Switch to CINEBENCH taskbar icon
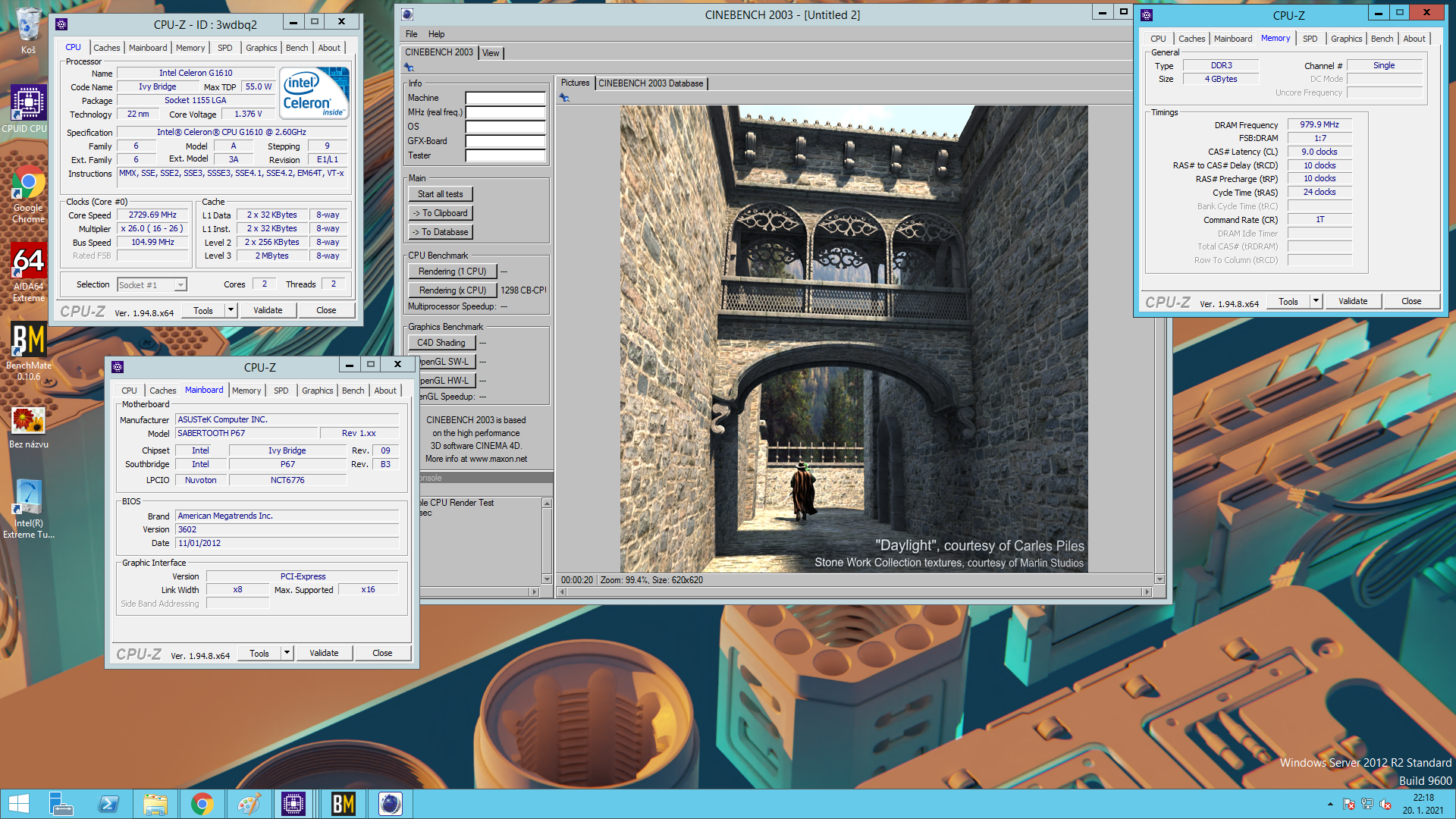The width and height of the screenshot is (1456, 819). pos(391,804)
